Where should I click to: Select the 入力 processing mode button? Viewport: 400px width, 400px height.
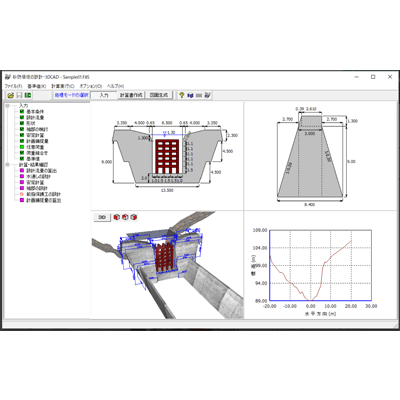[104, 95]
